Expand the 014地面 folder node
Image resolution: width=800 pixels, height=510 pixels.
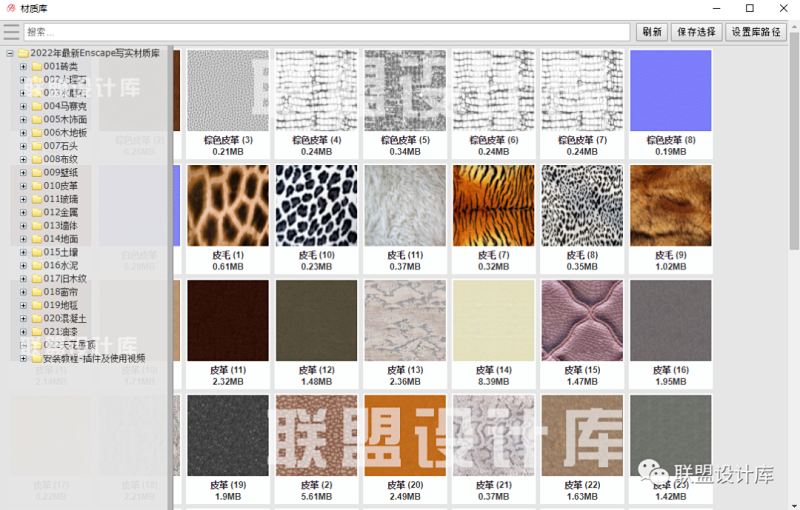click(x=23, y=239)
